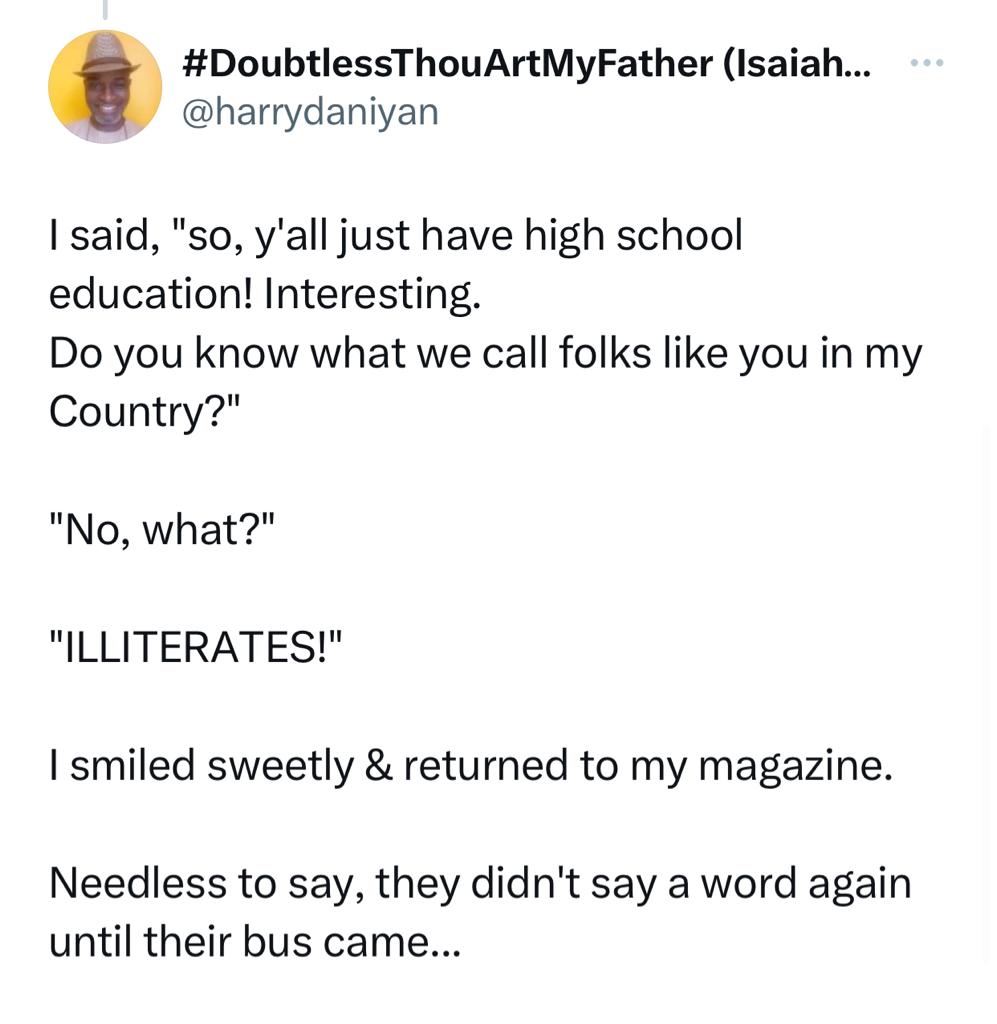The width and height of the screenshot is (997, 1024).
Task: Click the word "magazine." in the tweet
Action: 794,766
